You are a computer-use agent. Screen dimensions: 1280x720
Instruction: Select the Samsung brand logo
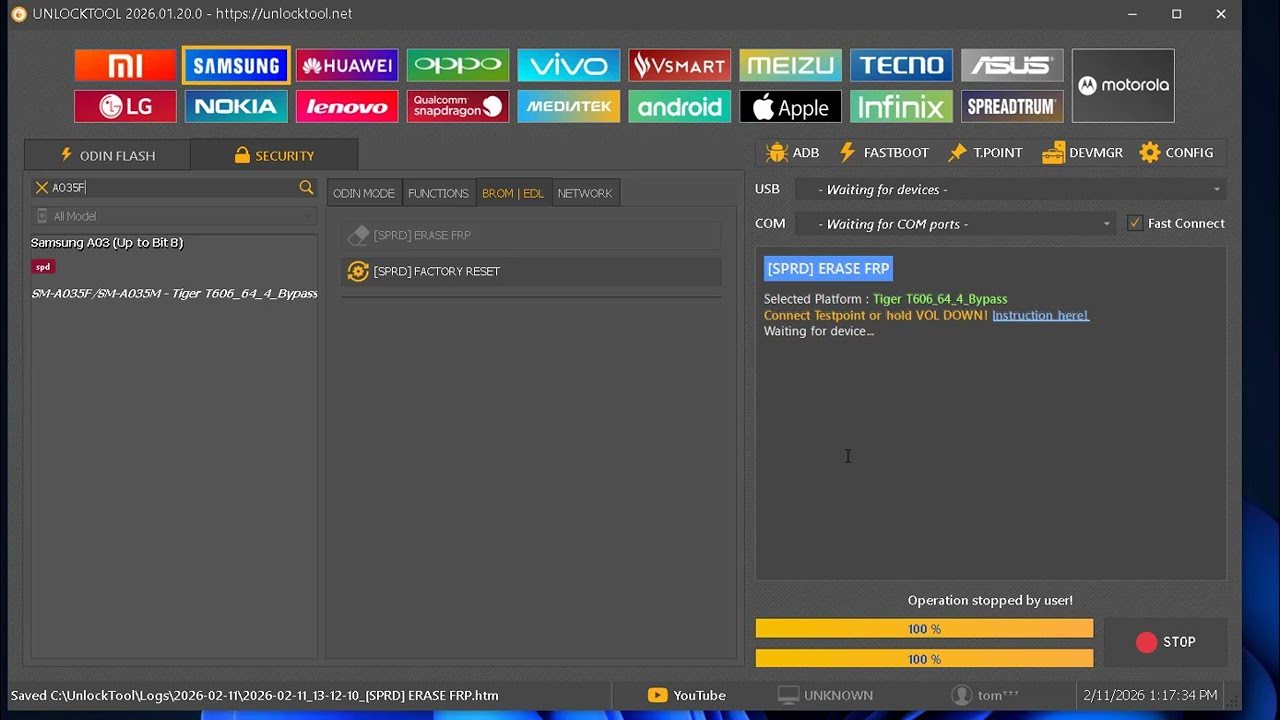(x=236, y=65)
